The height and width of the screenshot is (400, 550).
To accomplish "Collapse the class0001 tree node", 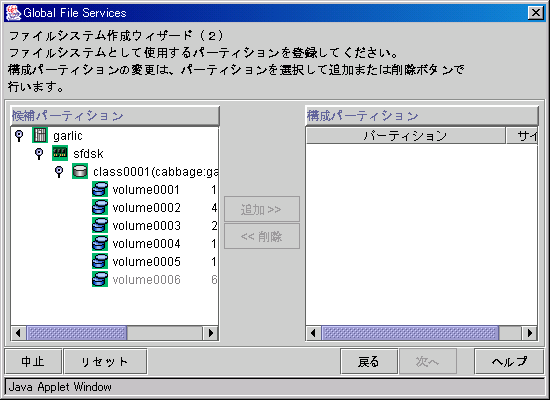I will click(59, 172).
